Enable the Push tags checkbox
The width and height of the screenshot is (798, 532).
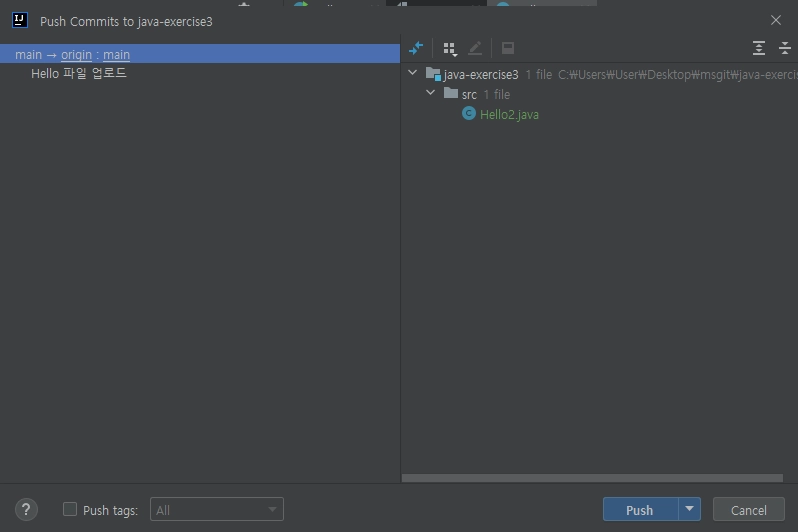(x=70, y=509)
